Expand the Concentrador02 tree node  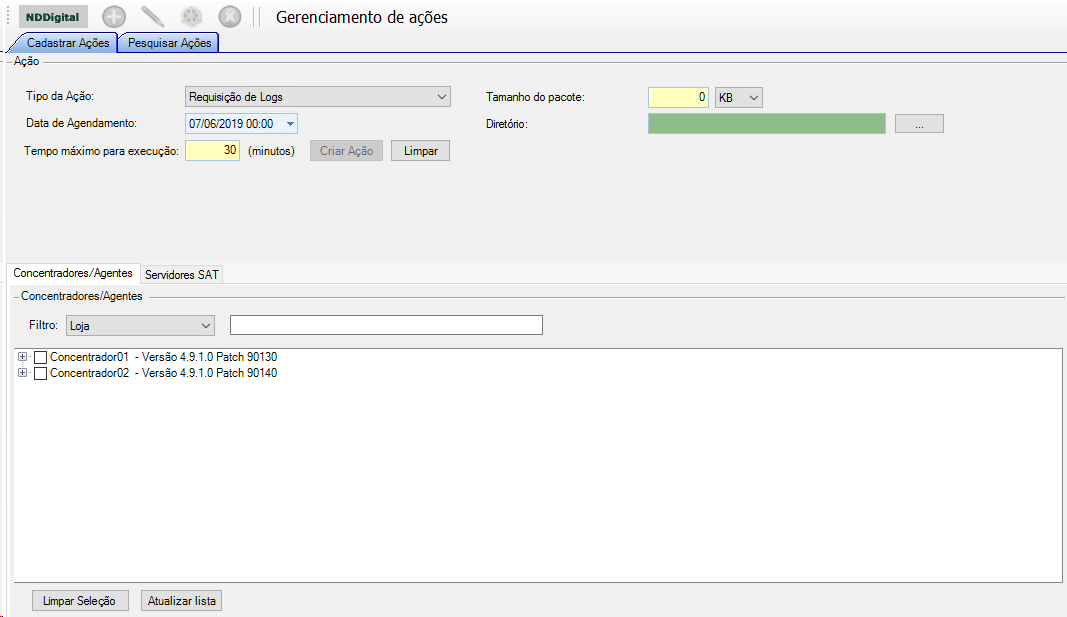22,373
